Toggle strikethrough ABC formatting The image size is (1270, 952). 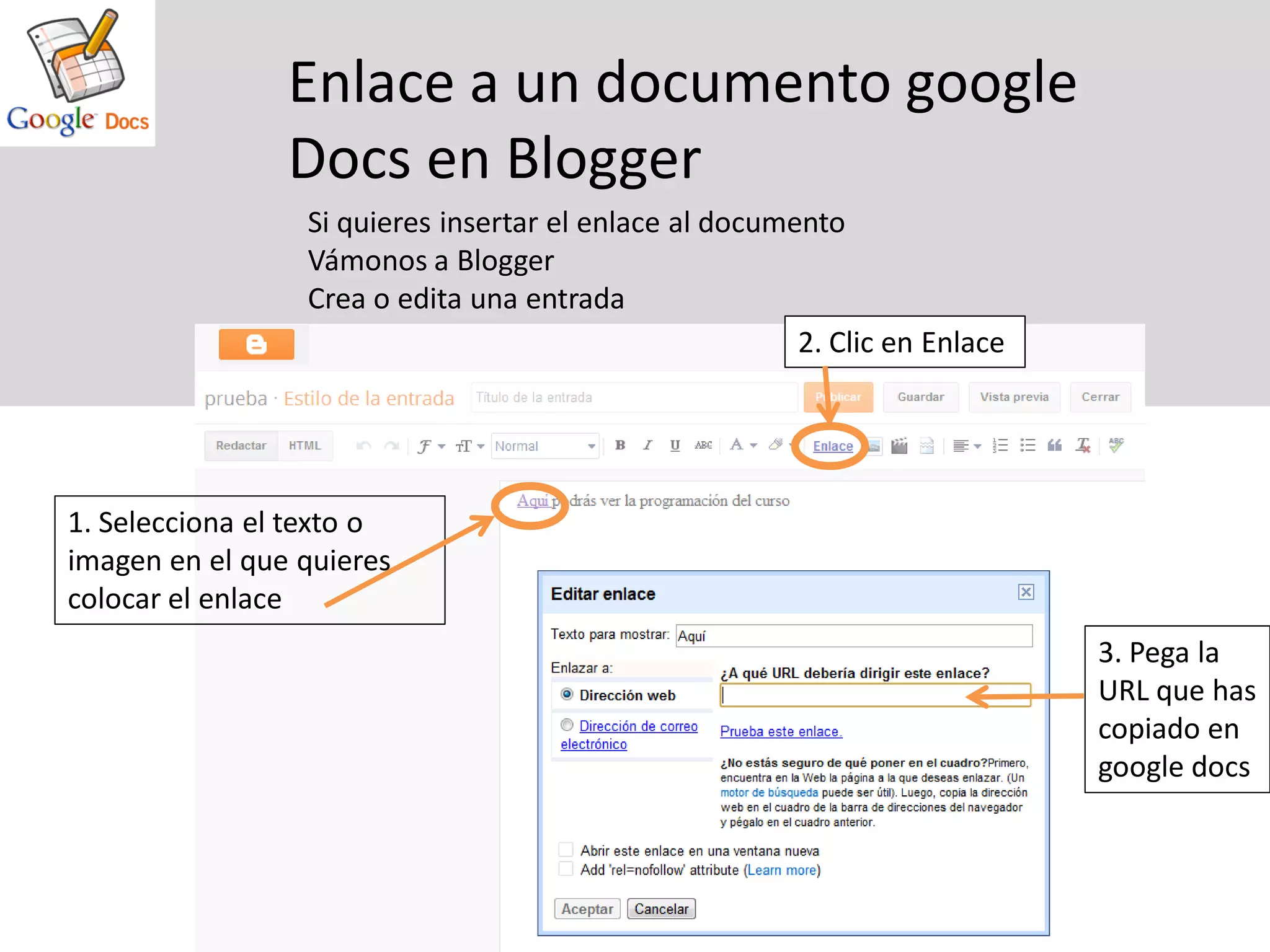(703, 445)
